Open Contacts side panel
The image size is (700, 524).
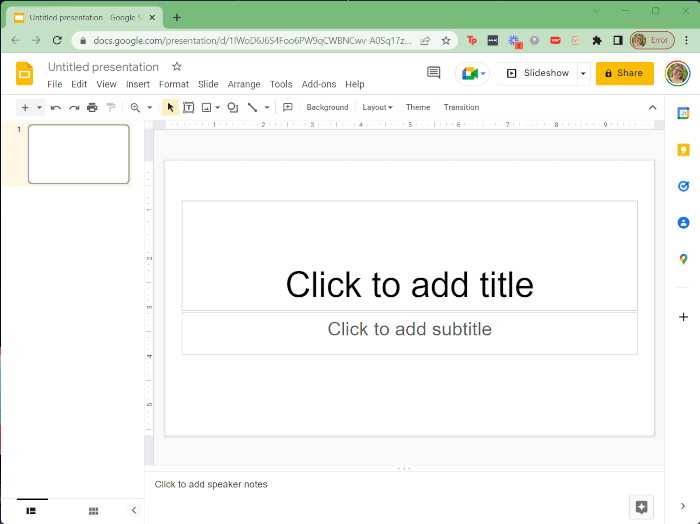[x=683, y=222]
